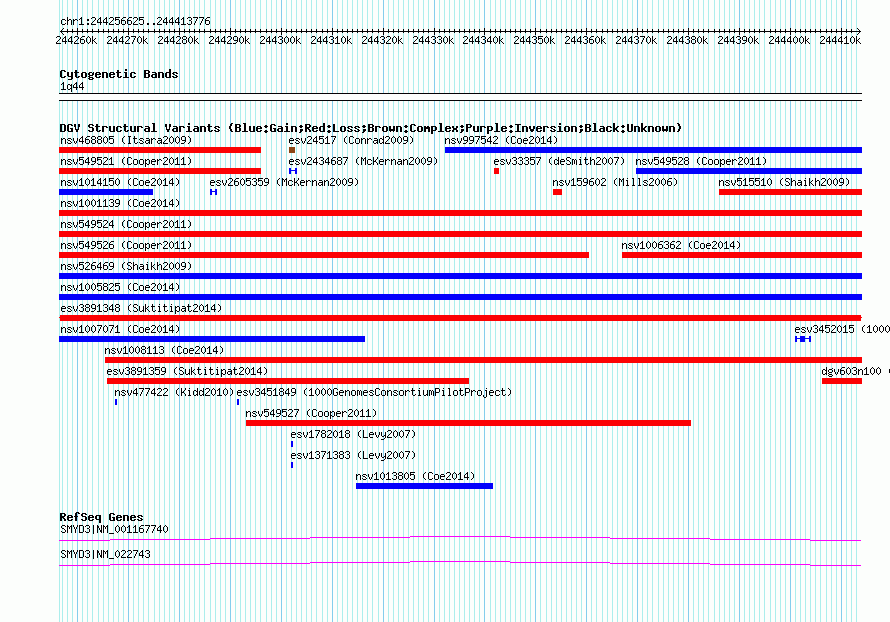
Task: Click the nsv1008113 (Coe2014) label
Action: pos(164,350)
